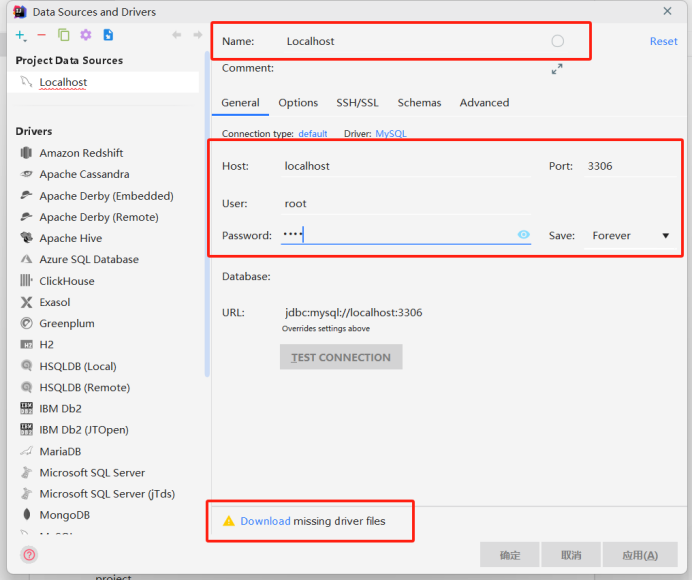
Task: Click the Host input field
Action: click(x=406, y=166)
